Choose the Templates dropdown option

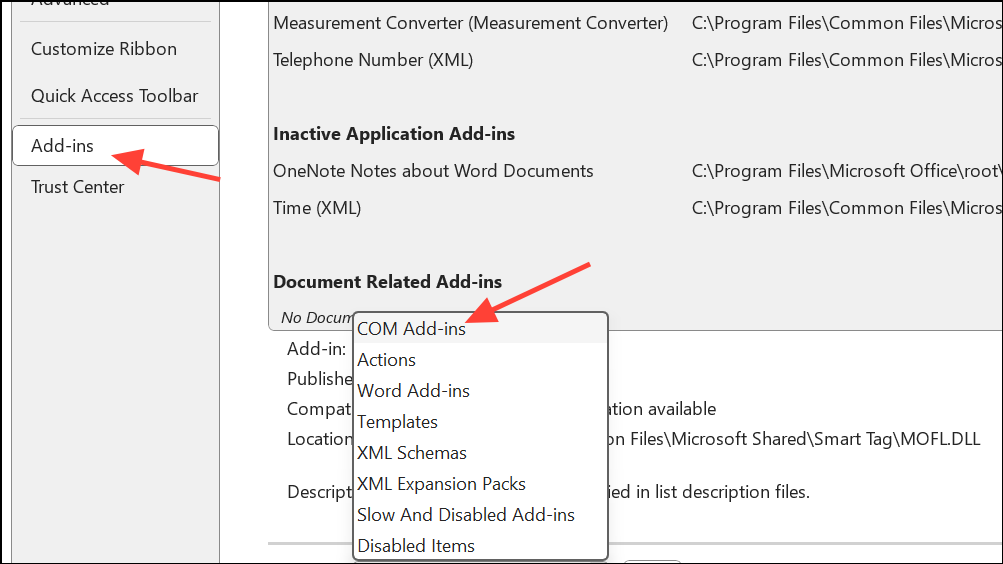[397, 422]
